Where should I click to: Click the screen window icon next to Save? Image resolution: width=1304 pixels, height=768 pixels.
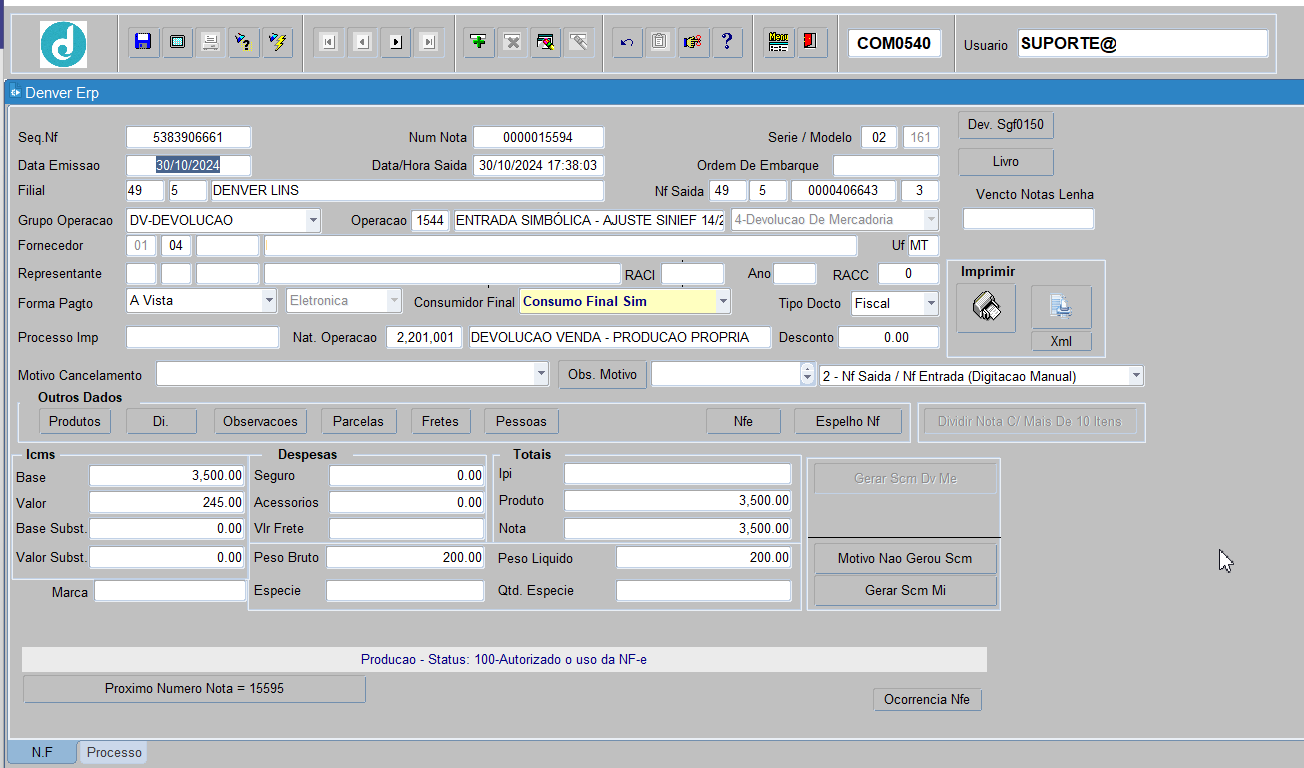tap(177, 42)
